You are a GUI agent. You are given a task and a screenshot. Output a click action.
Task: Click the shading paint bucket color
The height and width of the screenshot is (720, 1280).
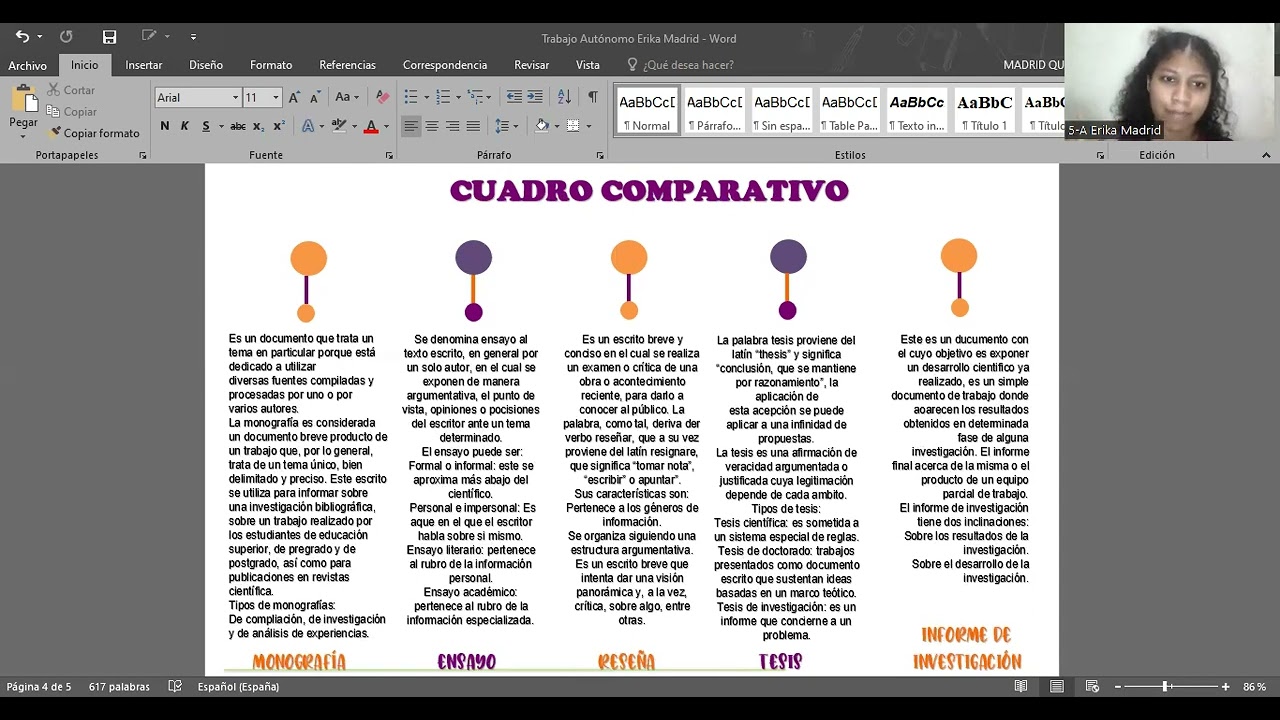(x=541, y=126)
